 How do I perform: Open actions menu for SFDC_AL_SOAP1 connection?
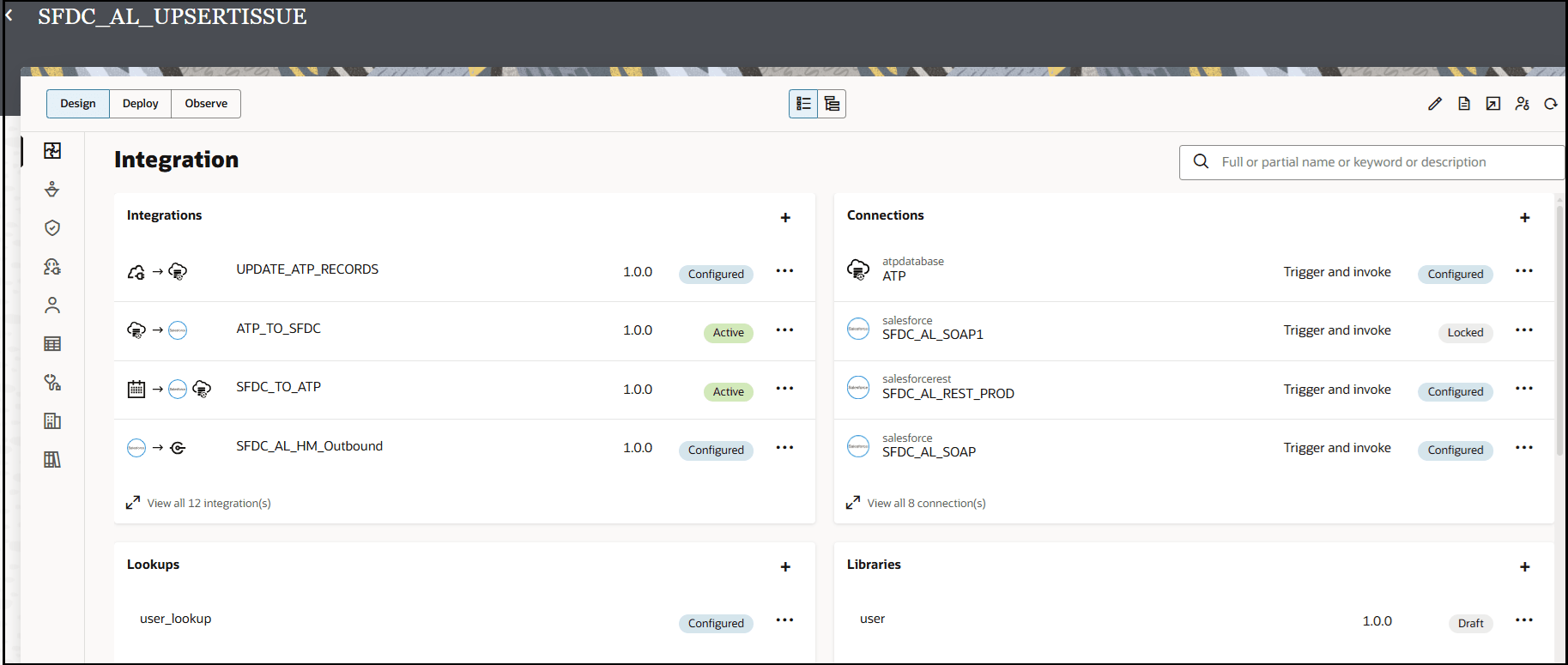[x=1524, y=330]
